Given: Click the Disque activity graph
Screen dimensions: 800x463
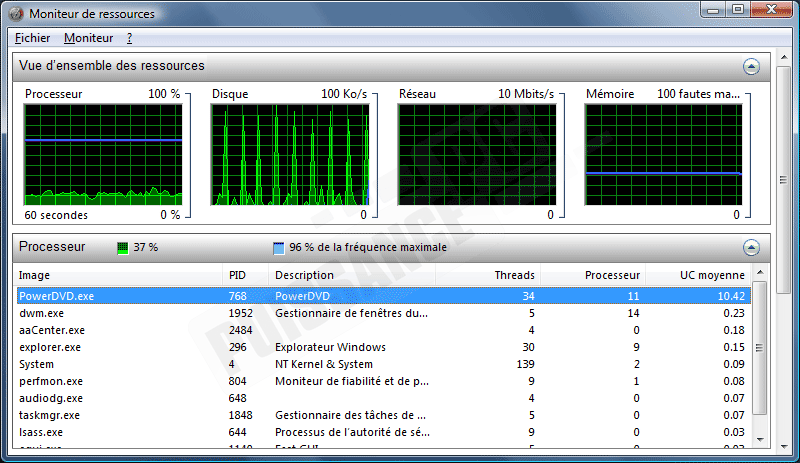Looking at the screenshot, I should (289, 154).
